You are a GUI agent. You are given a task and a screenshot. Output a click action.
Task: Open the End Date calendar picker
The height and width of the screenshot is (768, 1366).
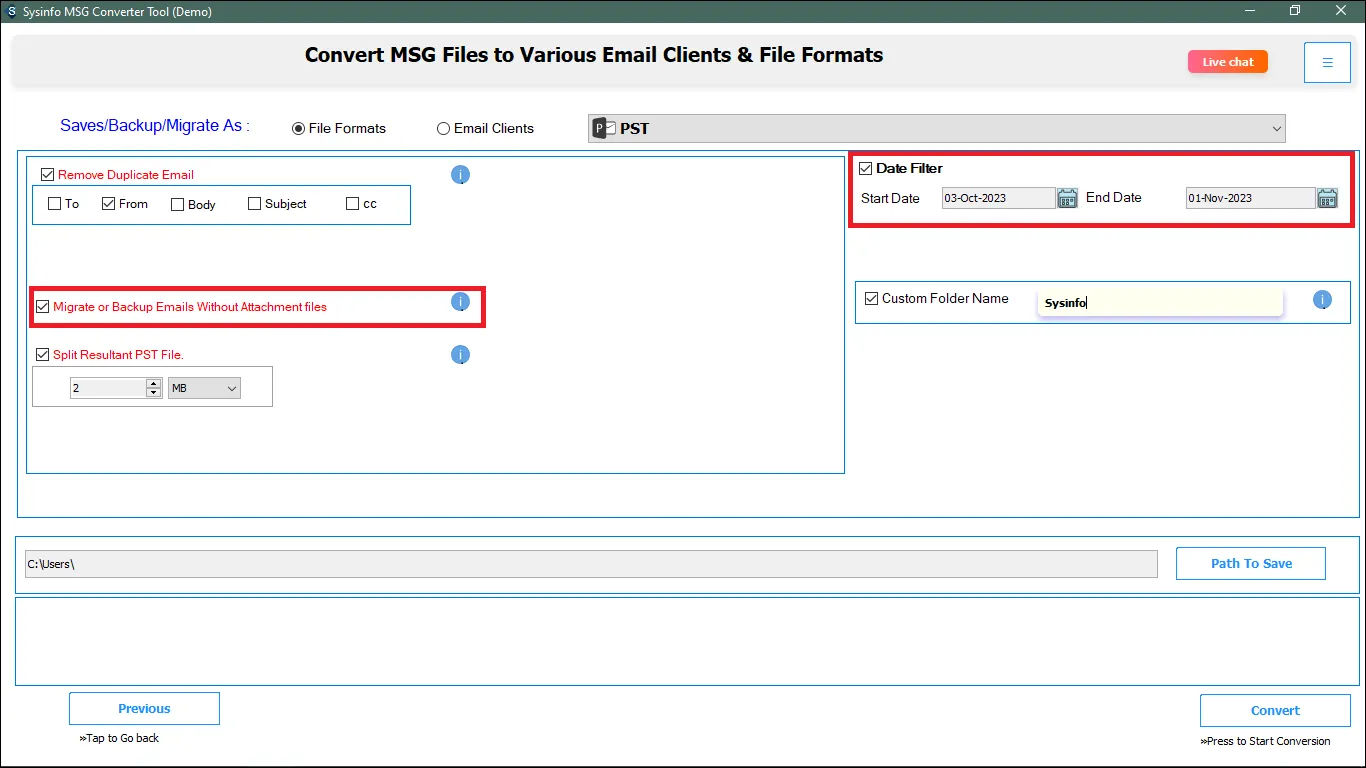[1327, 198]
